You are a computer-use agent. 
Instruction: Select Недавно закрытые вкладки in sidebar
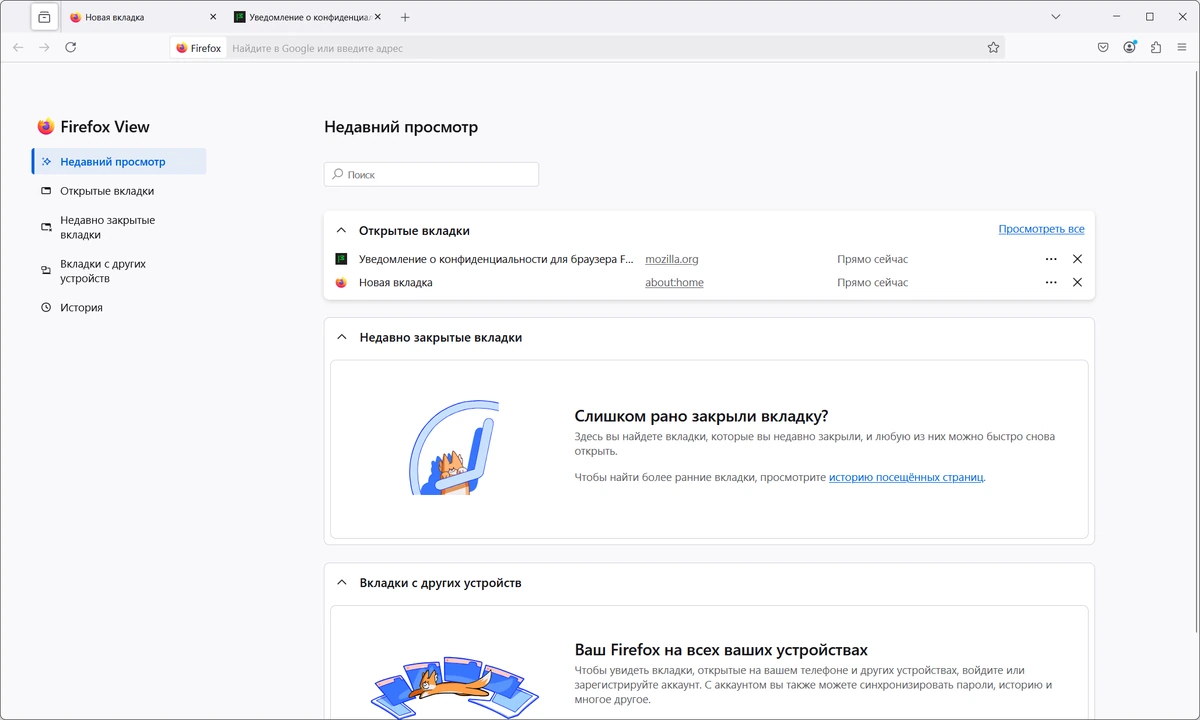click(119, 227)
